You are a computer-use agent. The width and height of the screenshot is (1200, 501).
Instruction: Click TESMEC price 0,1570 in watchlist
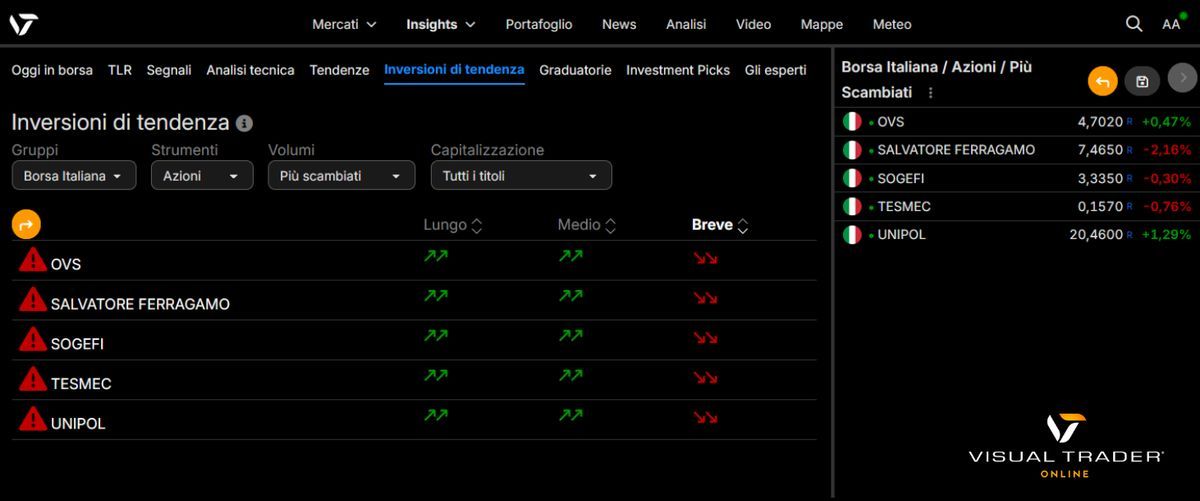pyautogui.click(x=1101, y=206)
